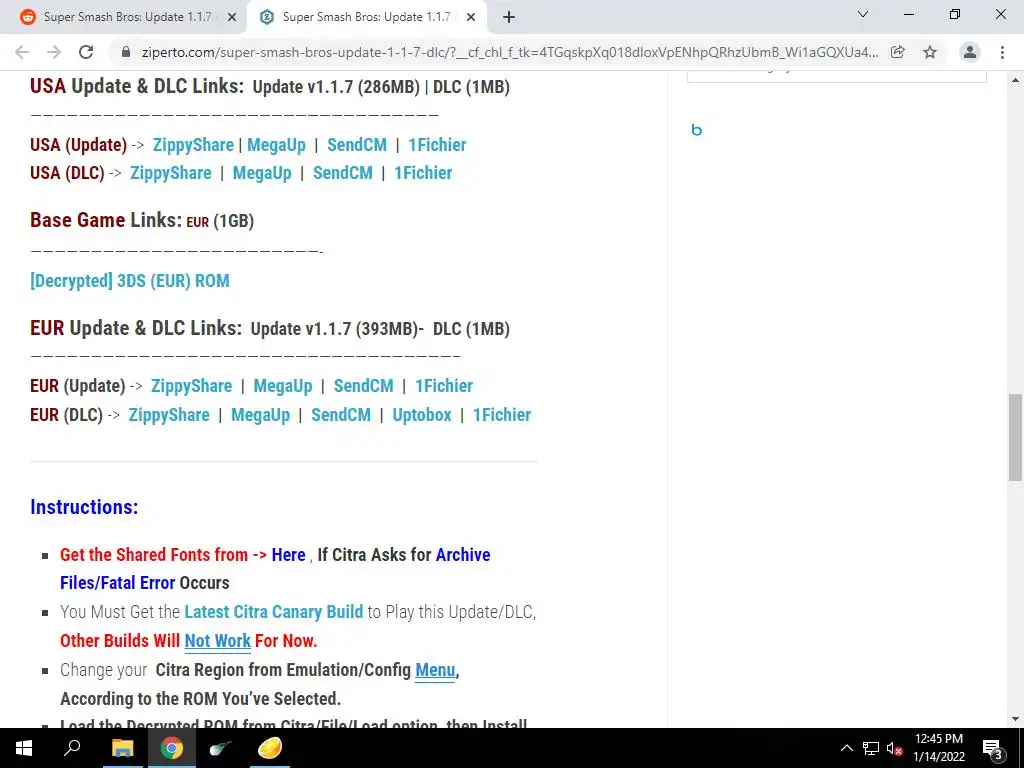Open MegaUp link for USA DLC
This screenshot has height=768, width=1024.
262,173
